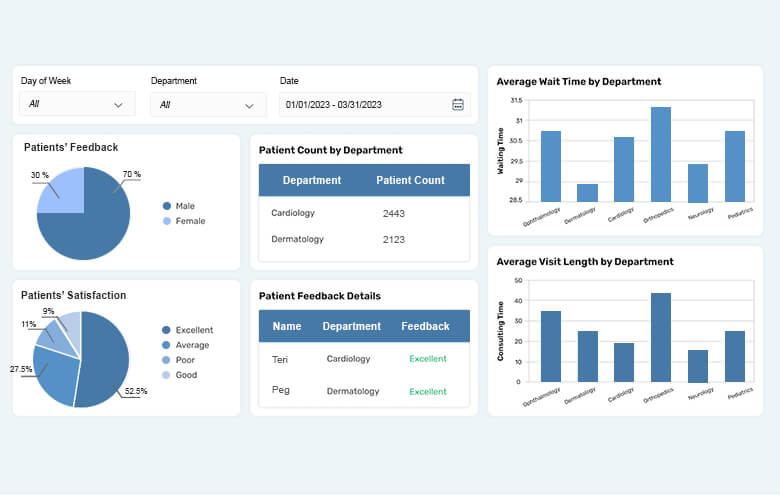Sort by Patient Count column header
The width and height of the screenshot is (780, 496).
click(x=410, y=181)
